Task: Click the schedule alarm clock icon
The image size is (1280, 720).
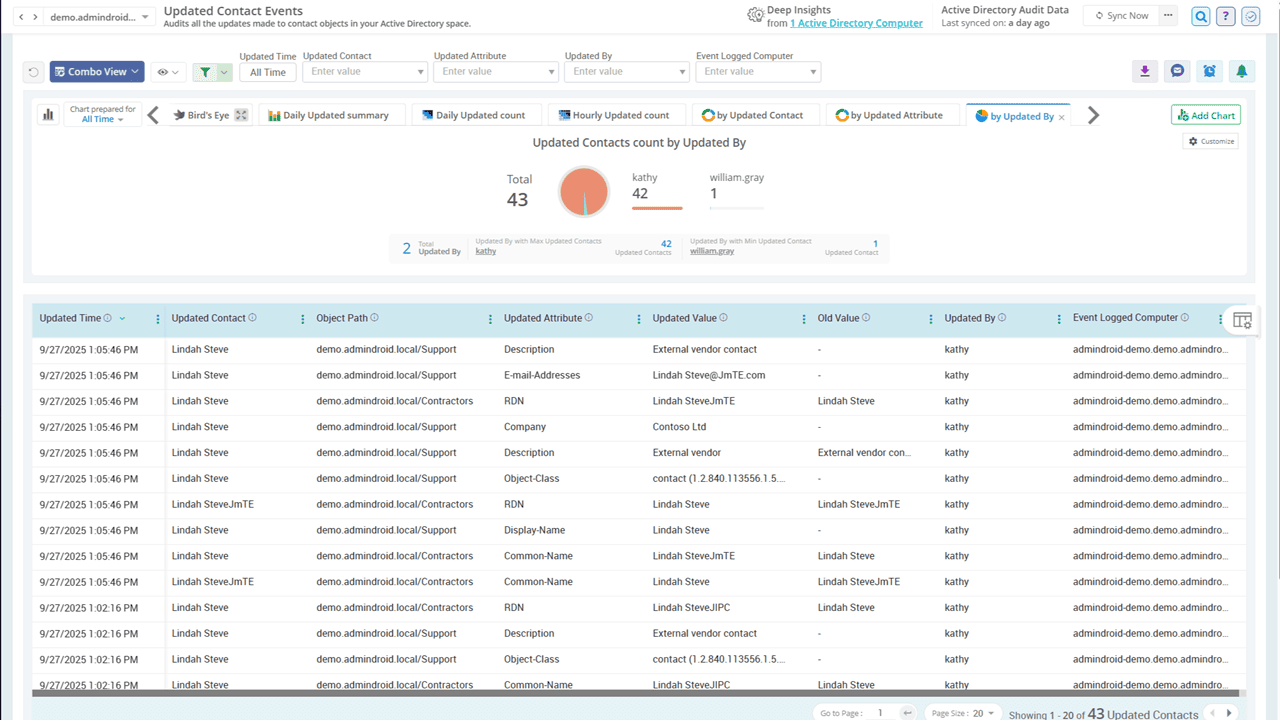Action: (x=1209, y=71)
